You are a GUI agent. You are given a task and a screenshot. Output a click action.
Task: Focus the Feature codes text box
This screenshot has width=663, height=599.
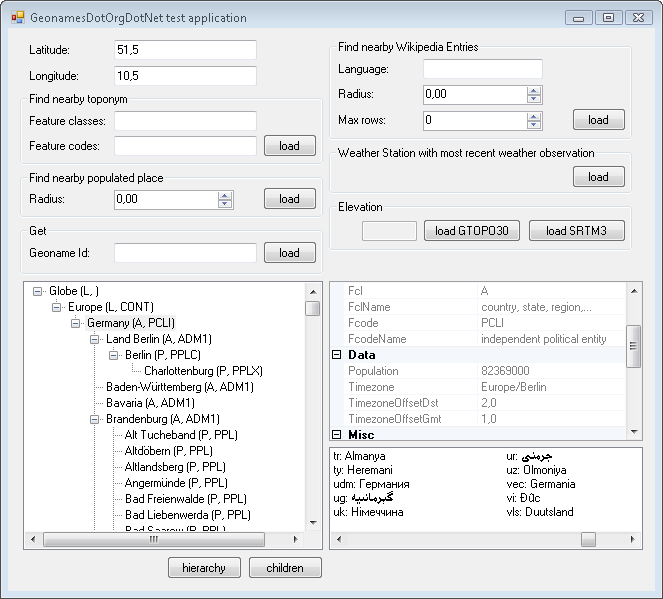185,146
